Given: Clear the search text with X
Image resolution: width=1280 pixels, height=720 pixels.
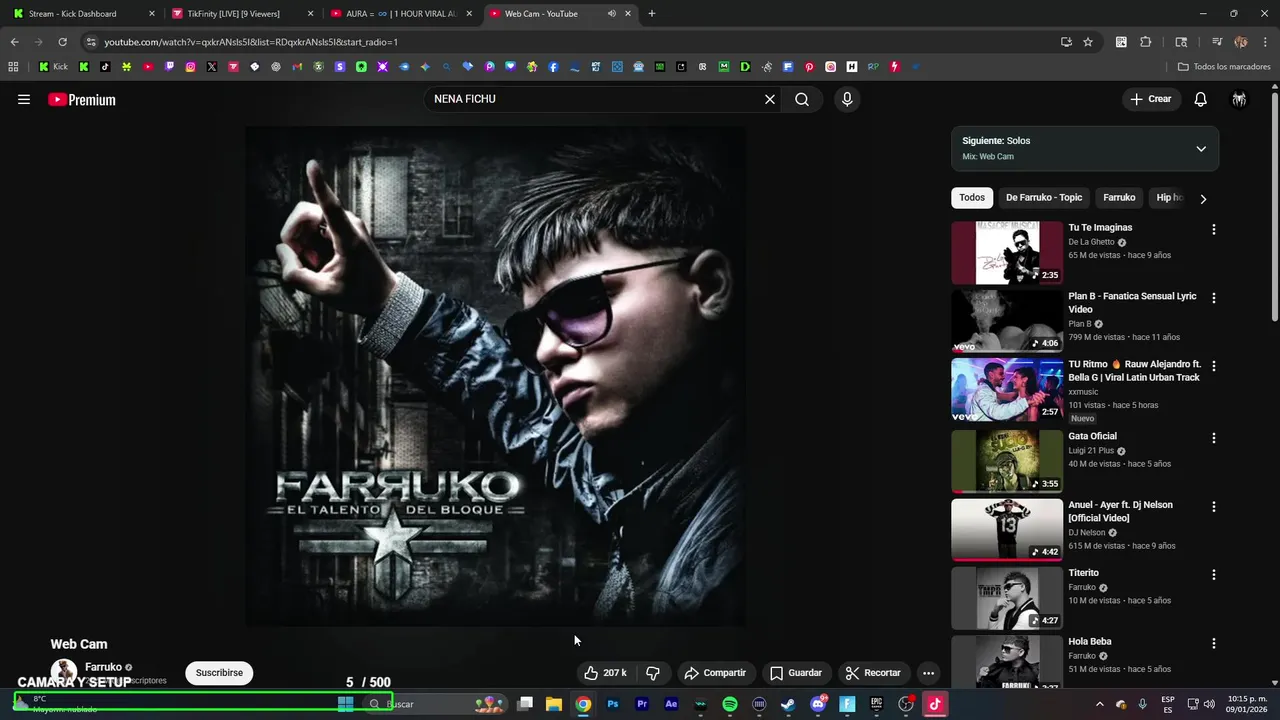Looking at the screenshot, I should coord(770,99).
